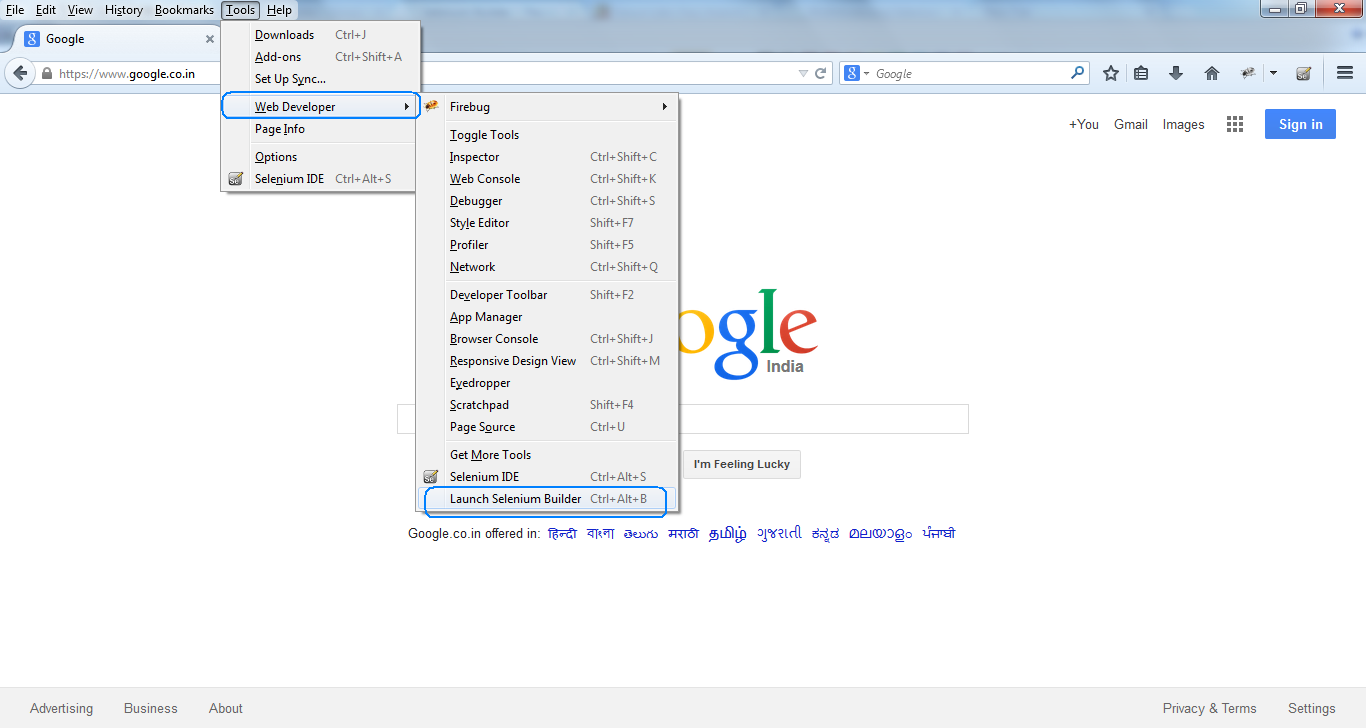
Task: Open Downloads with the arrow icon
Action: [x=1176, y=72]
